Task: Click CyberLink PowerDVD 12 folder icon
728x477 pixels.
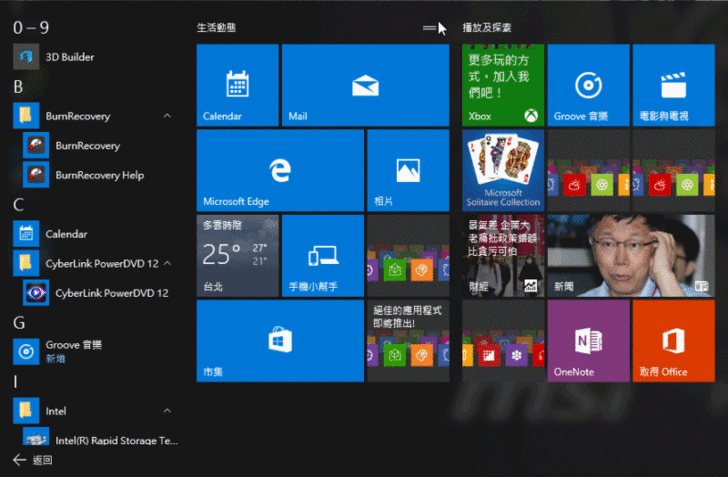Action: (26, 263)
